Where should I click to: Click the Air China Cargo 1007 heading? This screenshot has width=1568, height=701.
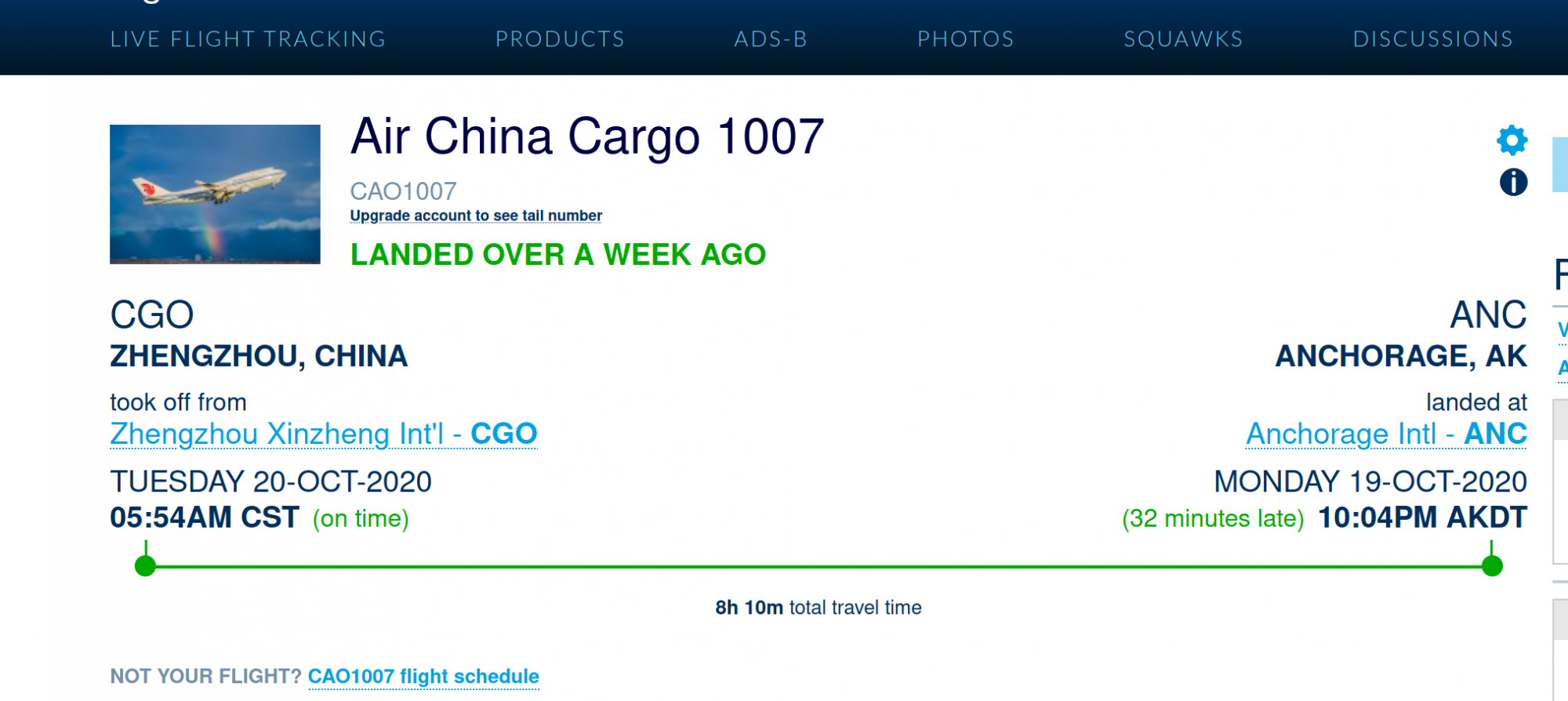pyautogui.click(x=587, y=136)
